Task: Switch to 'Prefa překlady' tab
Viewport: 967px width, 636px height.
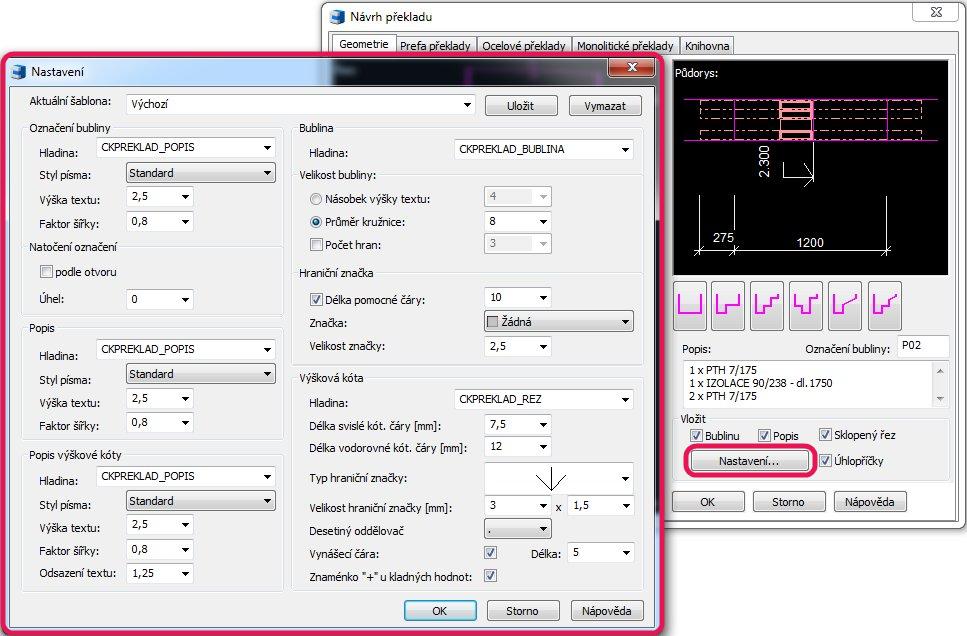Action: (435, 46)
